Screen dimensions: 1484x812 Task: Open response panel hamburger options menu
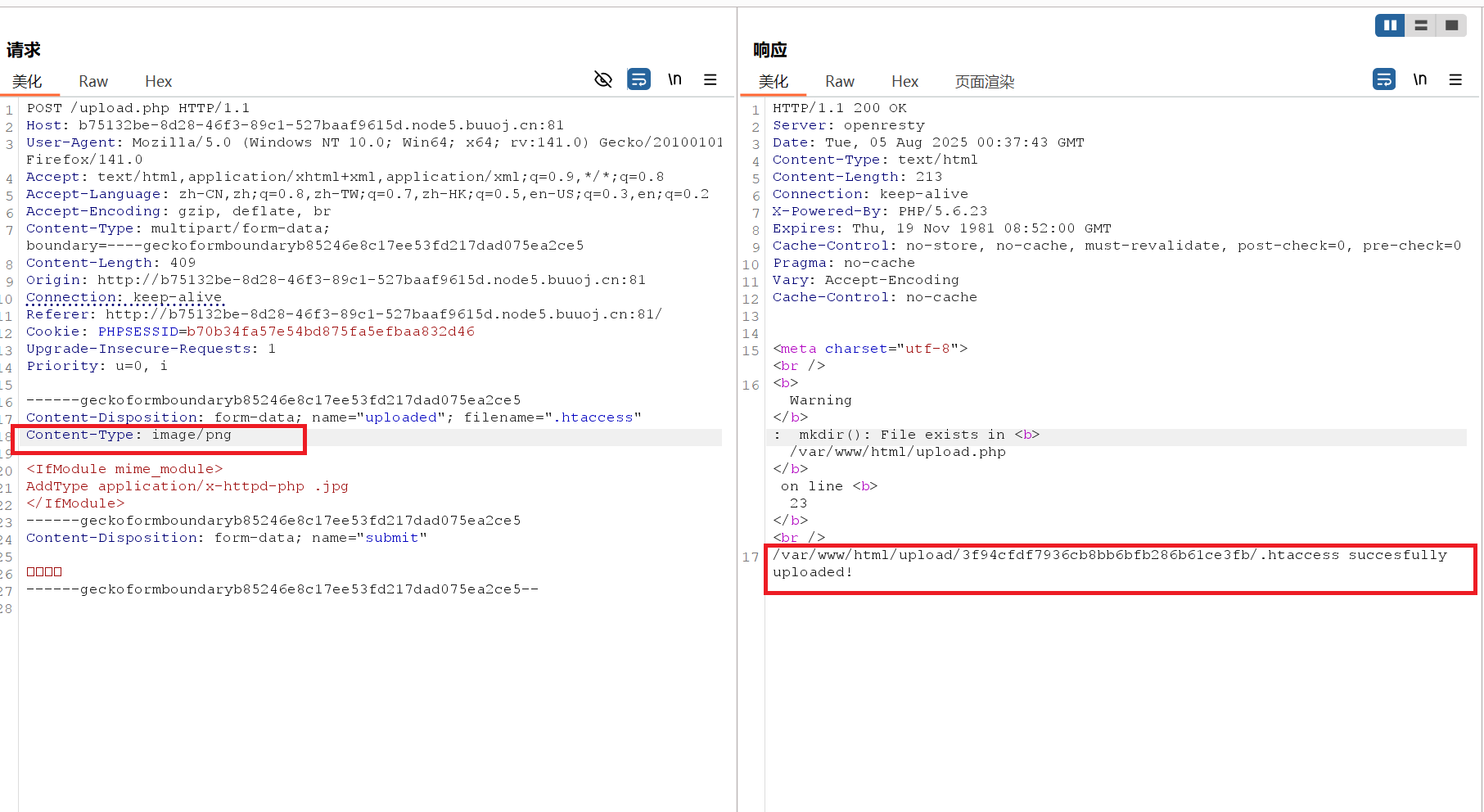tap(1455, 79)
